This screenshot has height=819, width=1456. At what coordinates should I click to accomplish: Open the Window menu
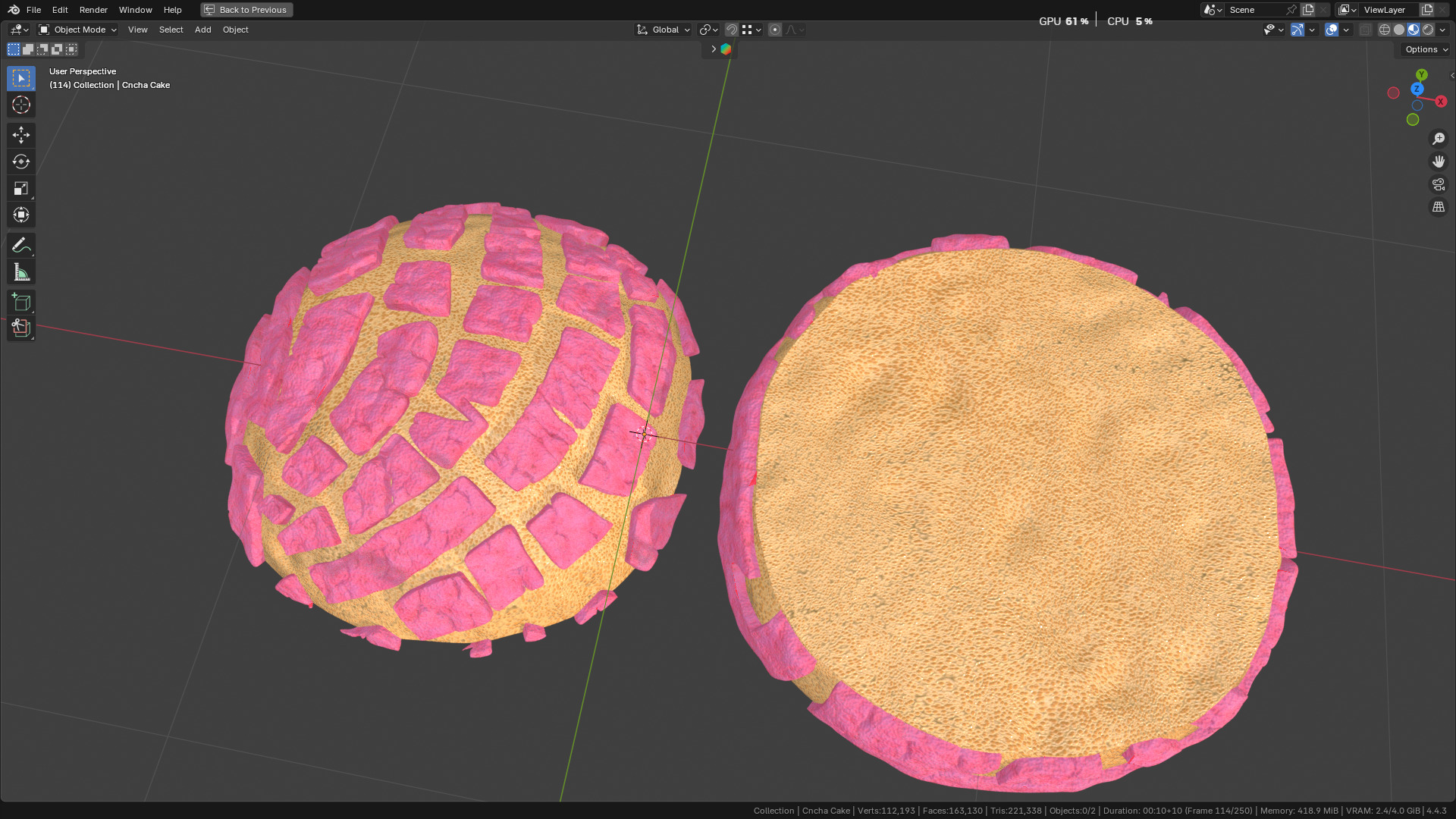pyautogui.click(x=135, y=10)
